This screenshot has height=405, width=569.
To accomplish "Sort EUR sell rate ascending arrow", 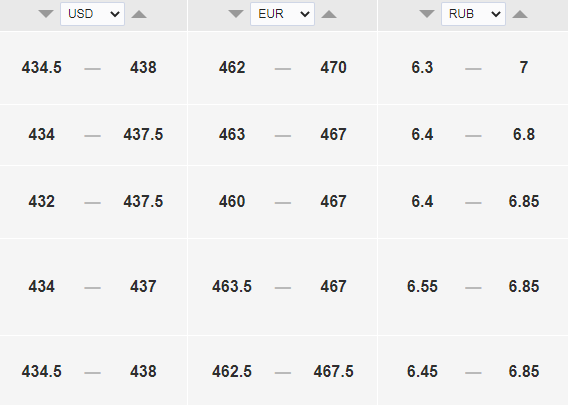I will [329, 14].
